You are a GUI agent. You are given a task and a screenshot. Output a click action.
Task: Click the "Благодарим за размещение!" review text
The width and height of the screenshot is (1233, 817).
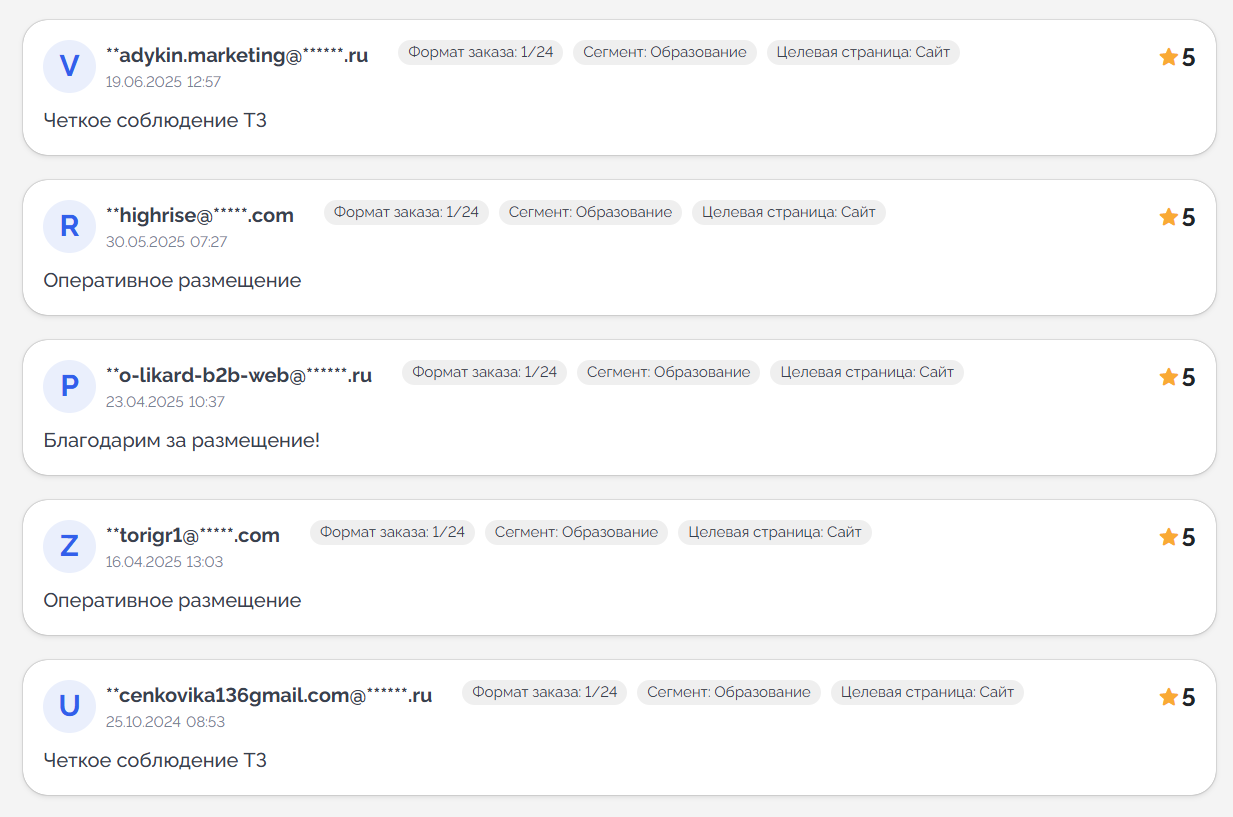[x=182, y=440]
